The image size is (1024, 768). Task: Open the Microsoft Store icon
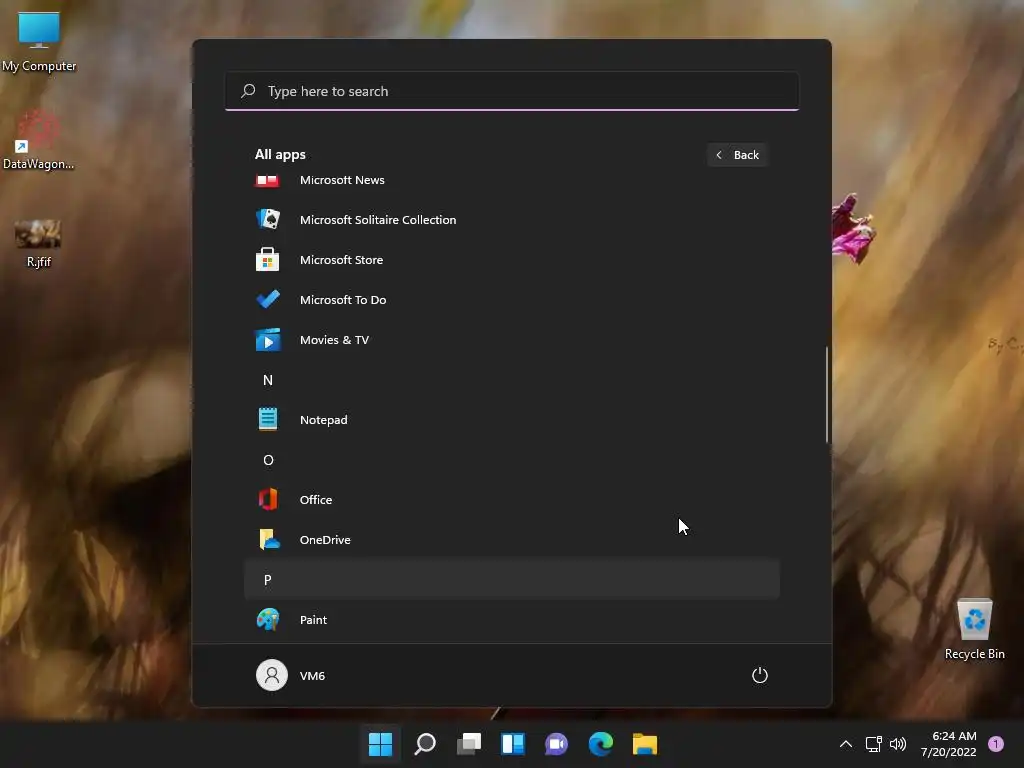[x=268, y=259]
